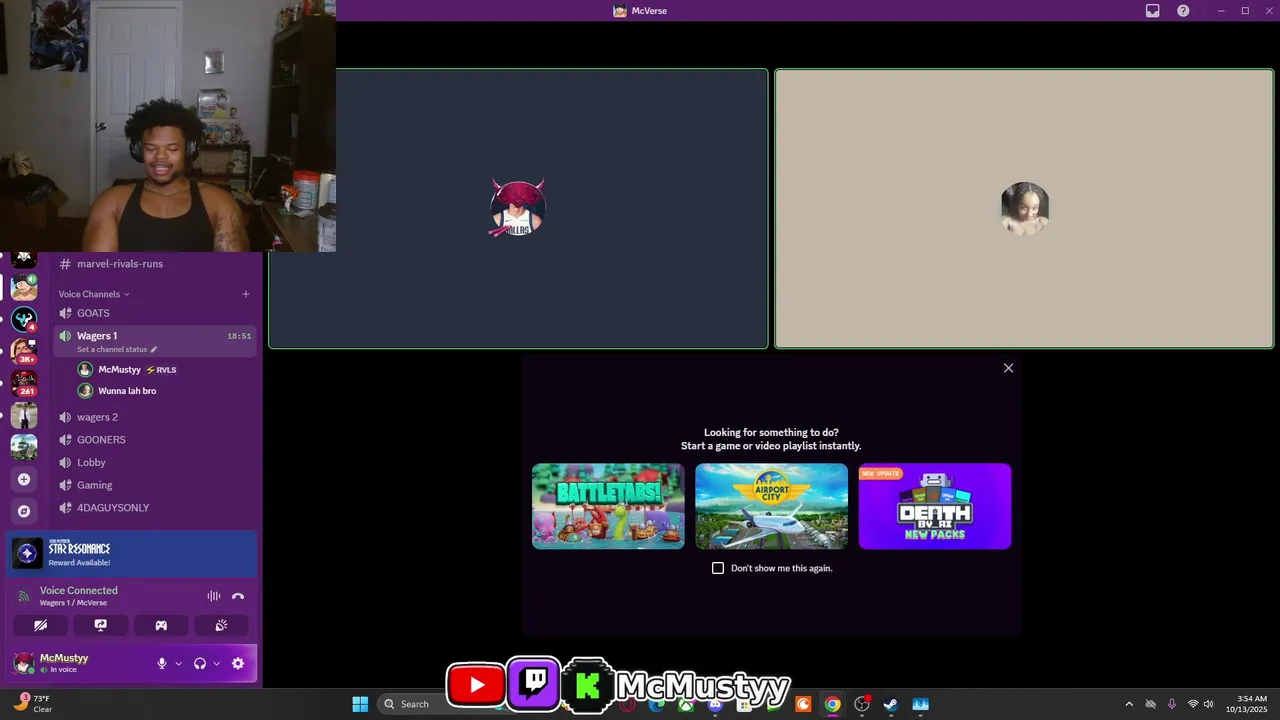This screenshot has width=1280, height=720.
Task: Open Windows Start menu
Action: tap(360, 704)
